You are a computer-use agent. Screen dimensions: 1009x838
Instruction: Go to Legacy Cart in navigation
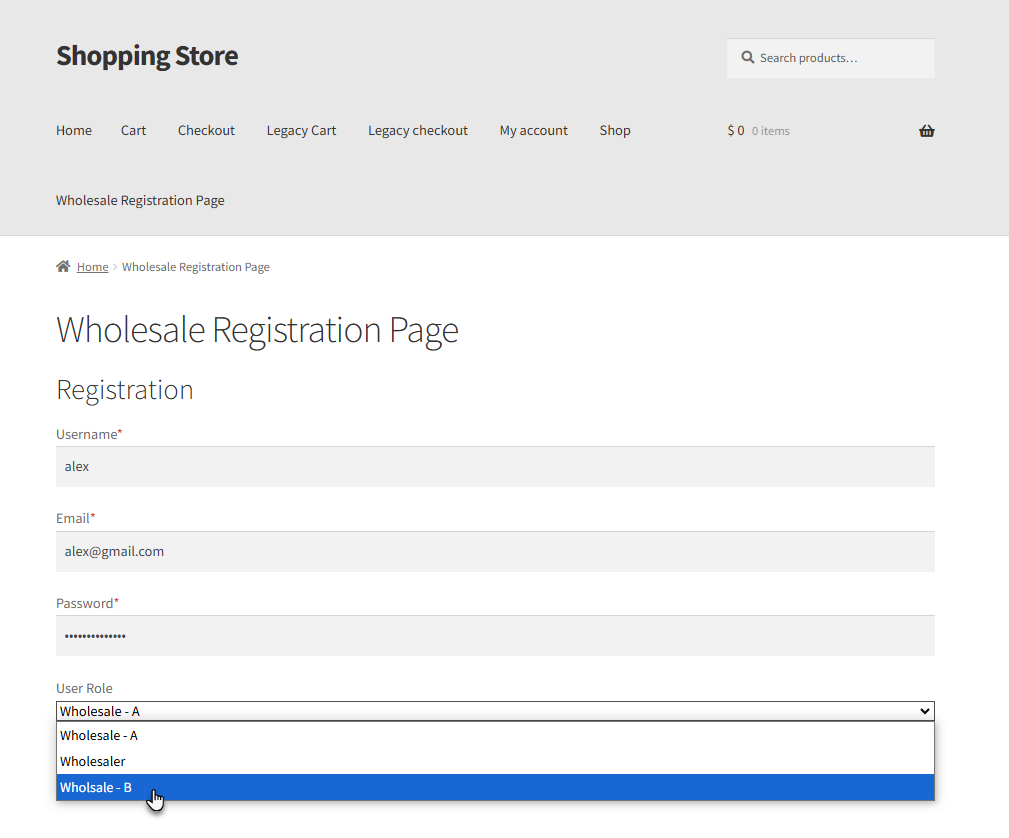click(301, 130)
